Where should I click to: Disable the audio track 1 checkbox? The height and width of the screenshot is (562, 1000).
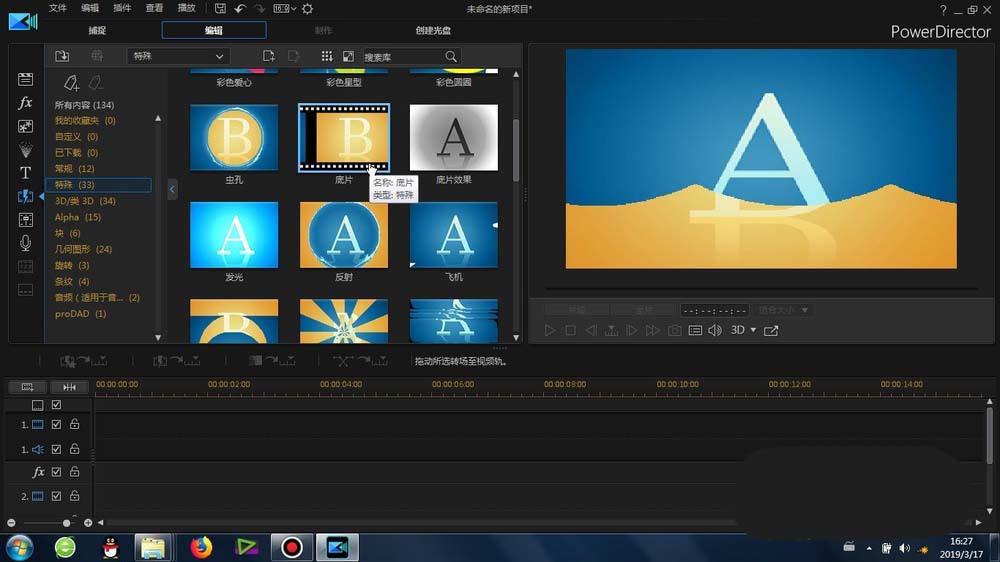point(56,449)
